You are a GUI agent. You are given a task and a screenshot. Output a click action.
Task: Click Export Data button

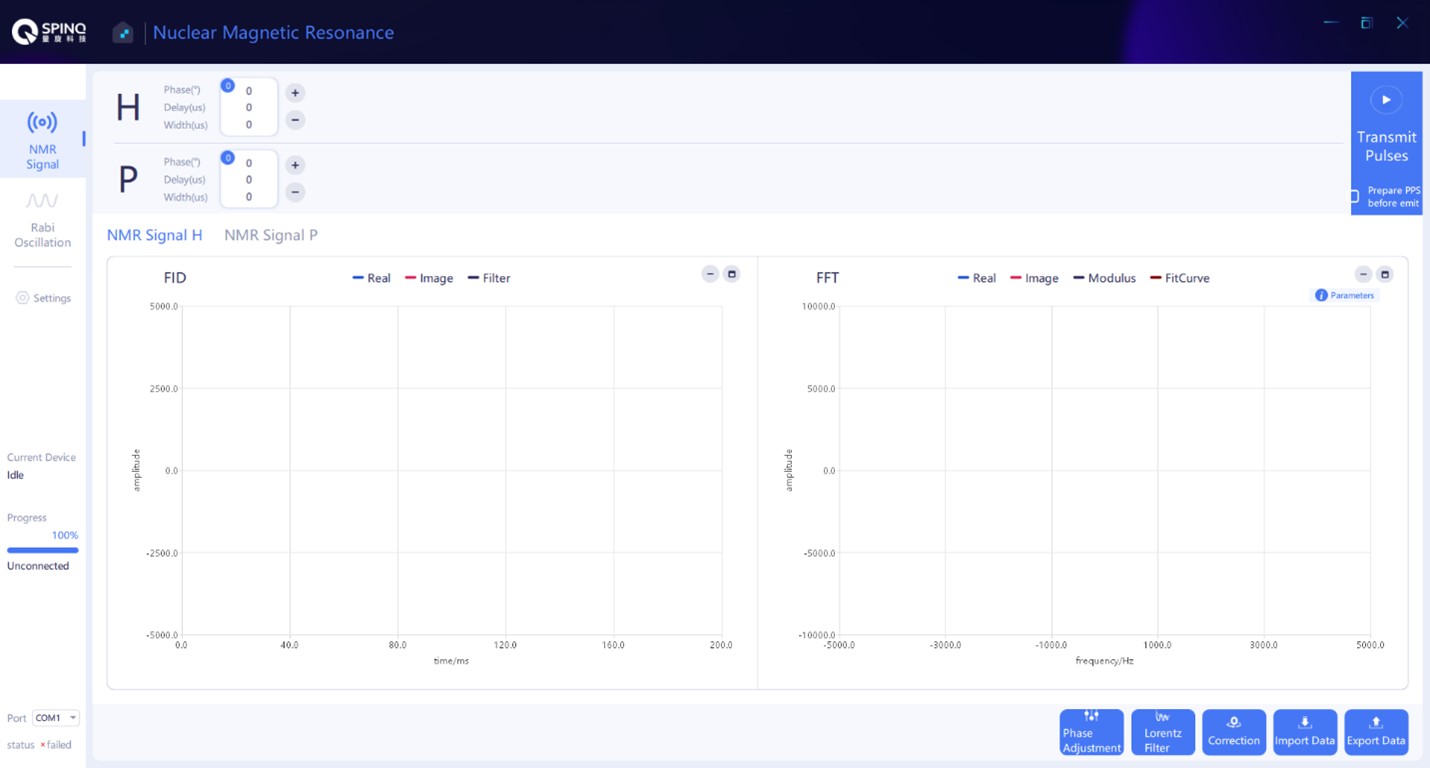click(x=1376, y=732)
